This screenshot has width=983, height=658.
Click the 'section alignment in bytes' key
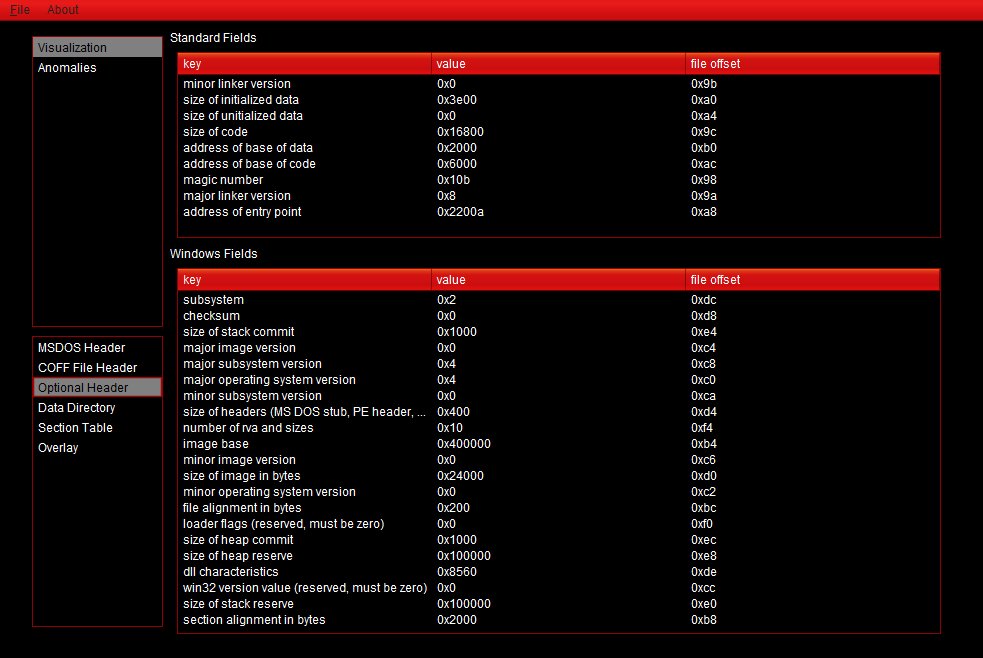pyautogui.click(x=254, y=620)
